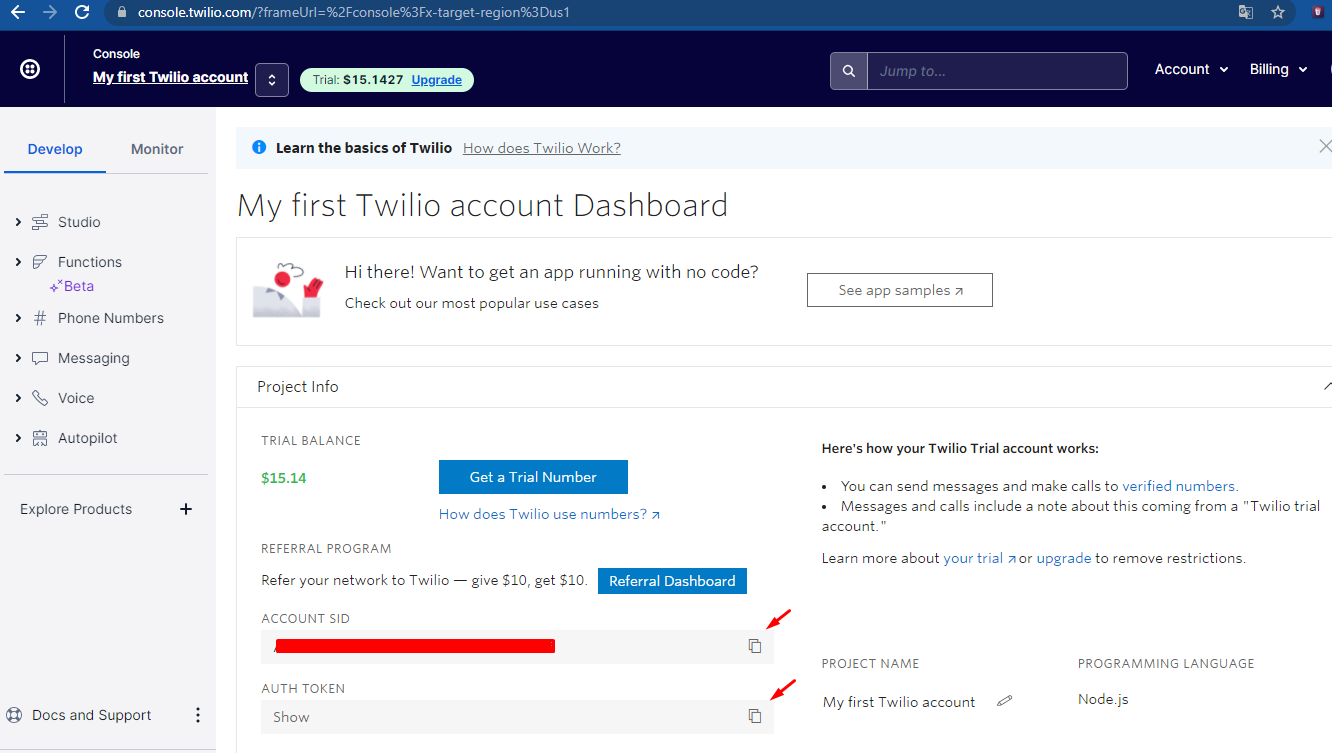Open Voice in the sidebar
The image size is (1332, 753).
click(76, 398)
